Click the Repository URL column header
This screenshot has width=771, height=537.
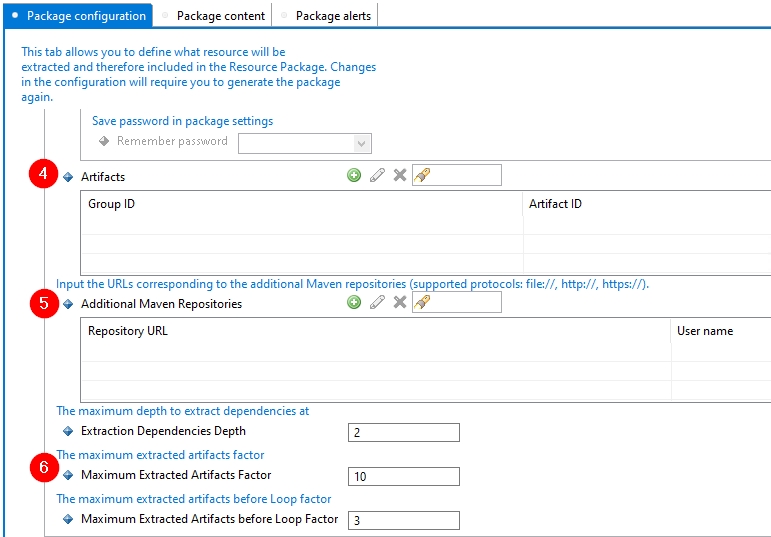coord(375,331)
